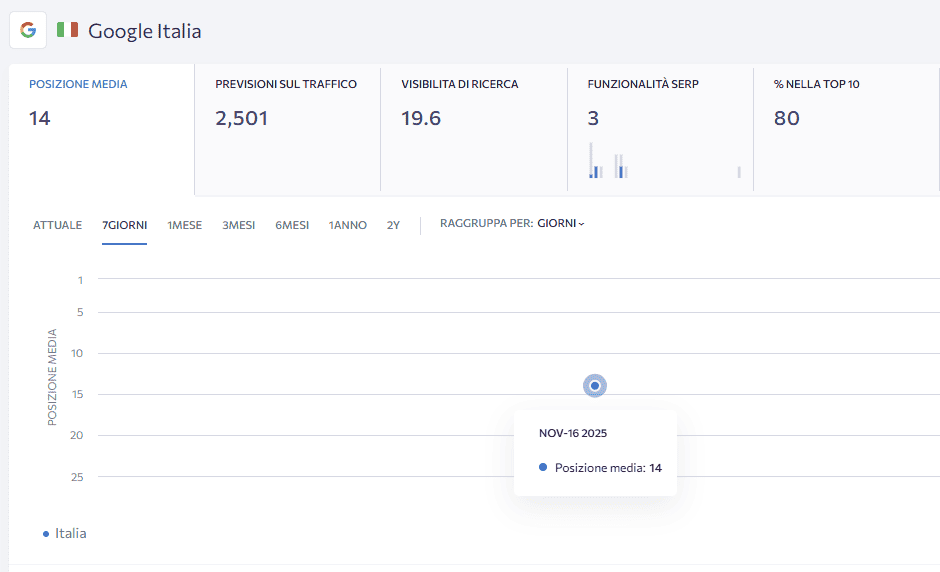Click the NOV-16 2025 tooltip date
The image size is (940, 572).
tap(573, 433)
